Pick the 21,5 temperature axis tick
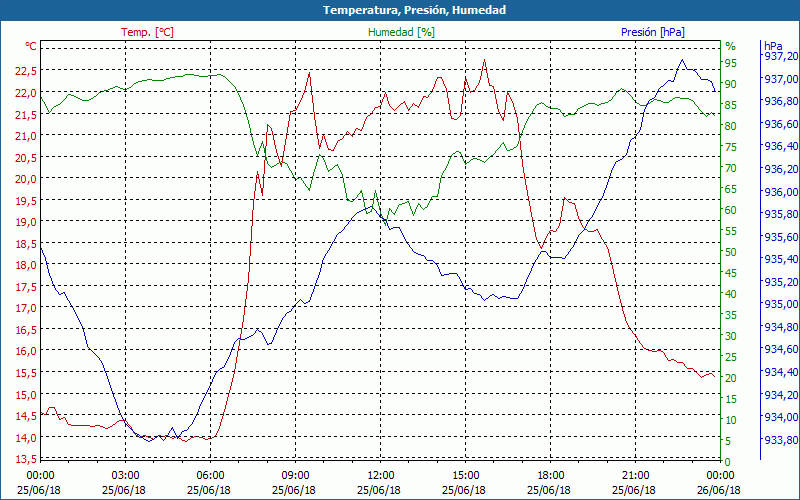 (26, 115)
